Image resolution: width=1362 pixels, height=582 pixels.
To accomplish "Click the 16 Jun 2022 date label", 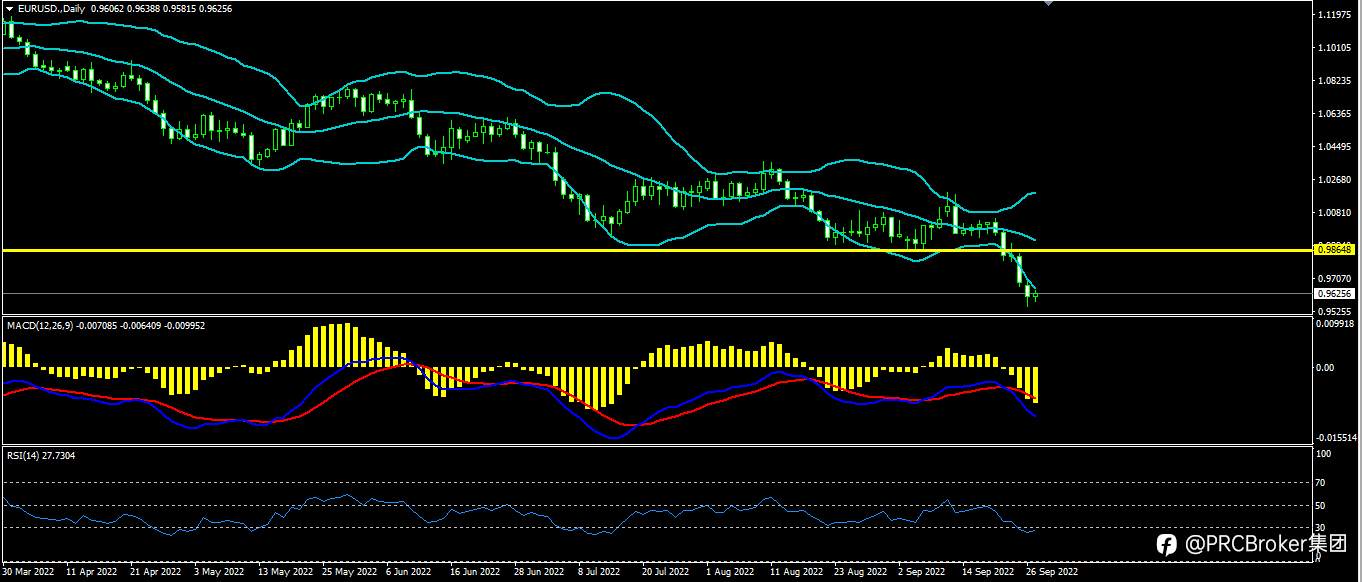I will [x=475, y=573].
